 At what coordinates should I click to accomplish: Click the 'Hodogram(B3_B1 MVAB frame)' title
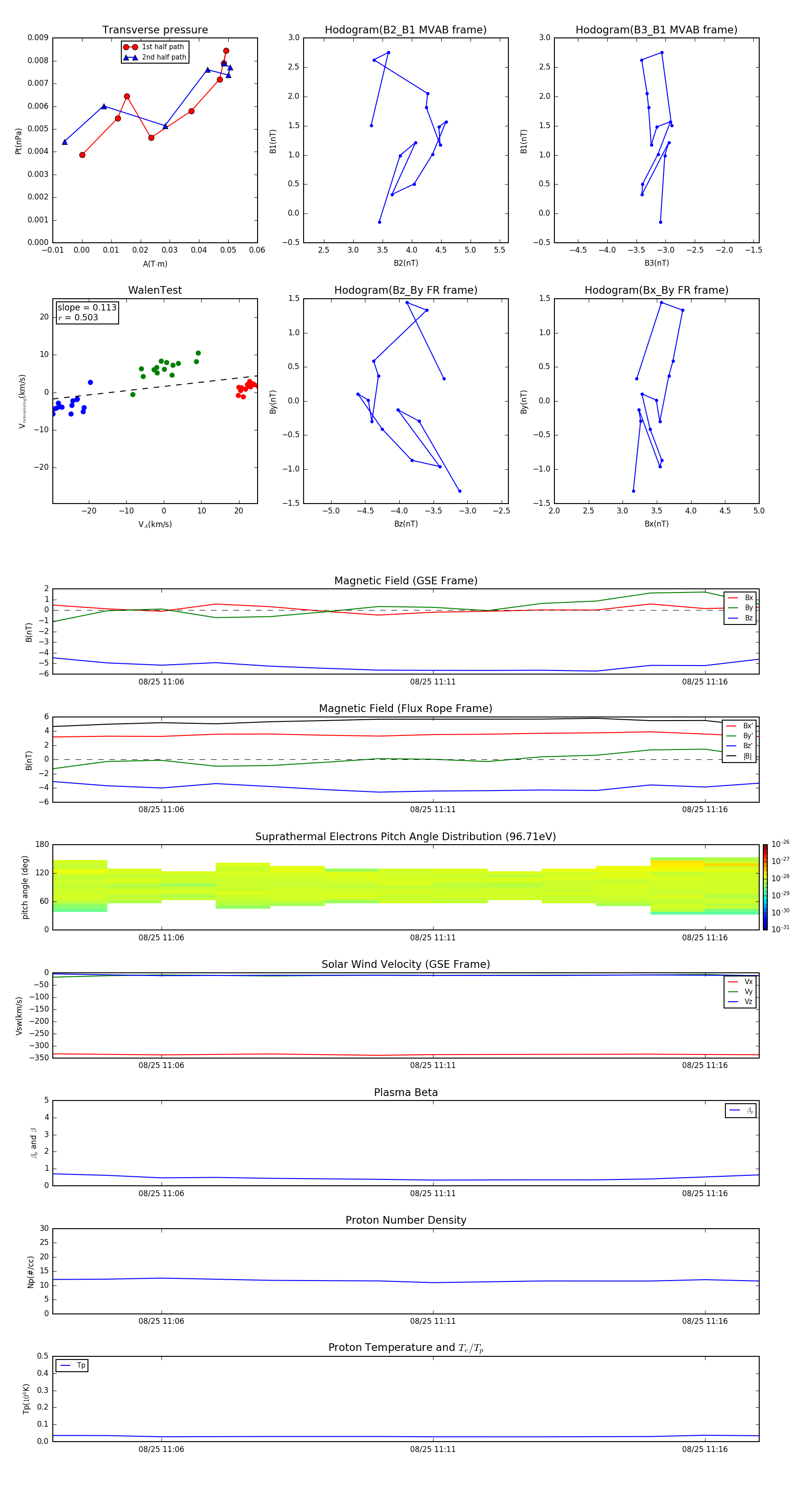[x=656, y=29]
